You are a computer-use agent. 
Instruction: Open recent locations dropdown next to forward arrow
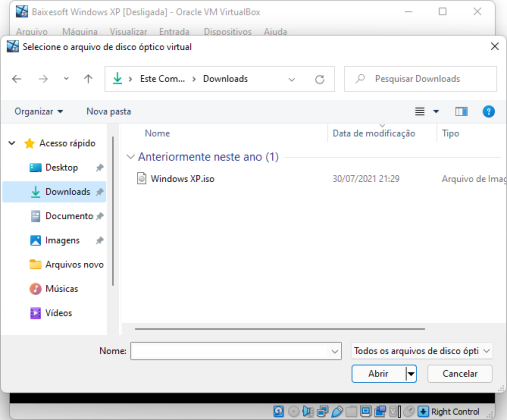point(66,79)
